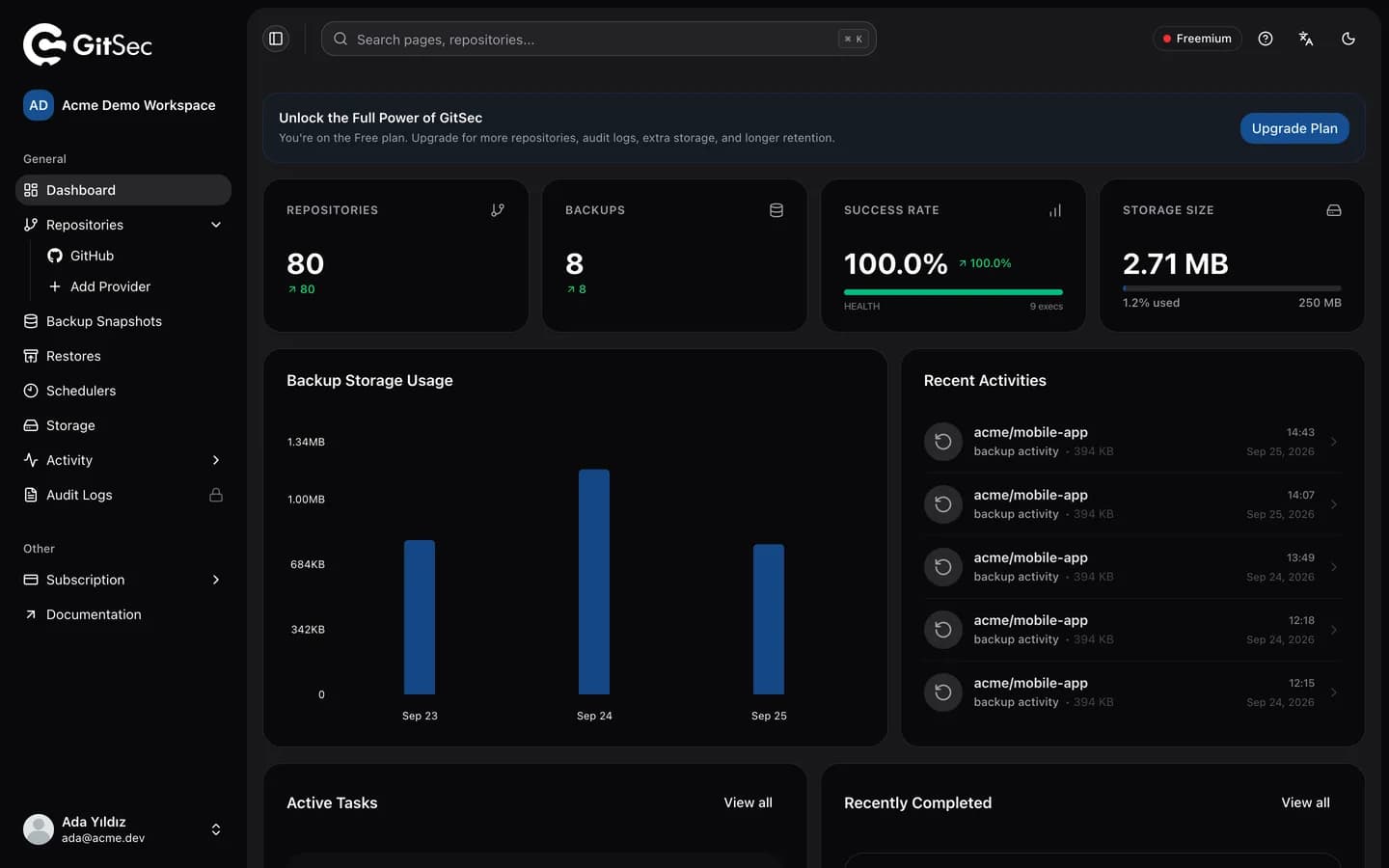Click Add Provider in sidebar
The width and height of the screenshot is (1389, 868).
[135, 286]
